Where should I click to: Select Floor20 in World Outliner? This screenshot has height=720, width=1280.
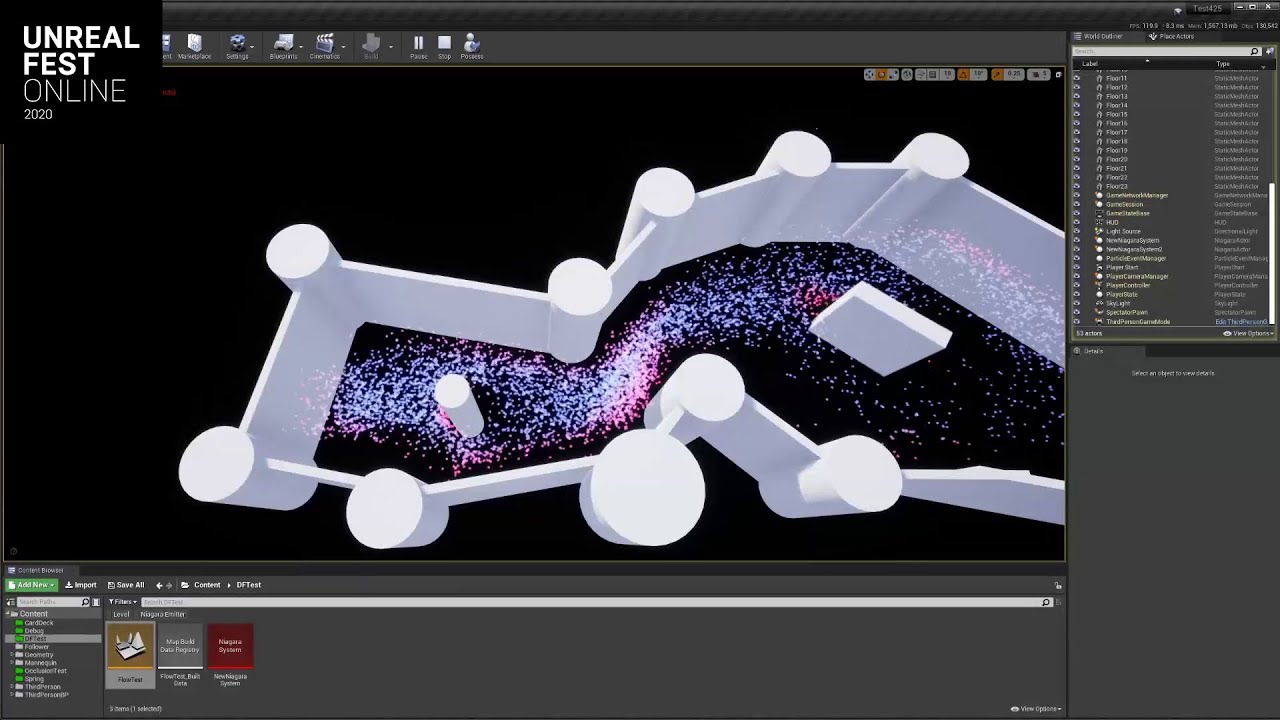click(1117, 159)
